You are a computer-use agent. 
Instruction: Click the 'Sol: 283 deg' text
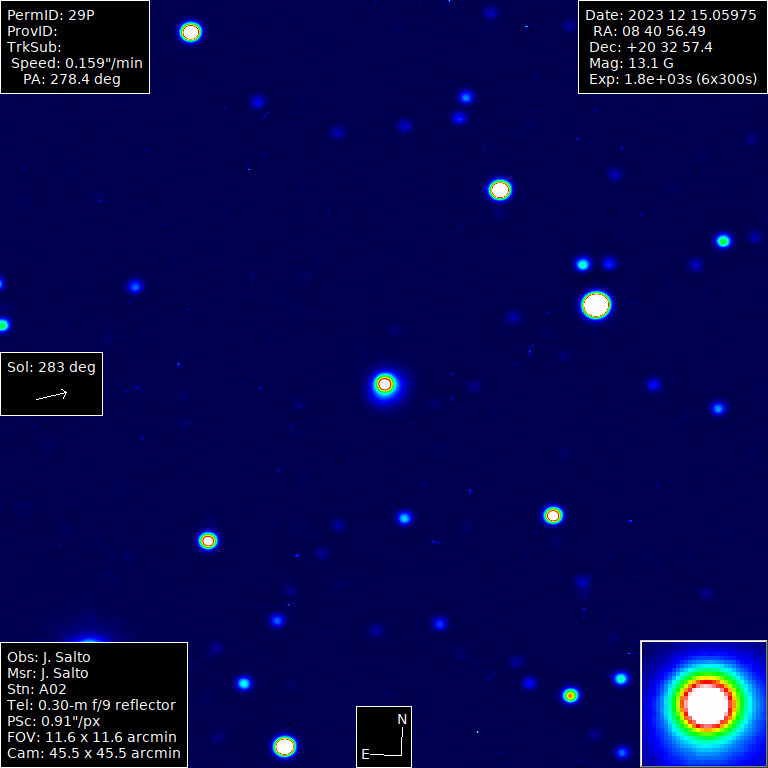[x=51, y=367]
